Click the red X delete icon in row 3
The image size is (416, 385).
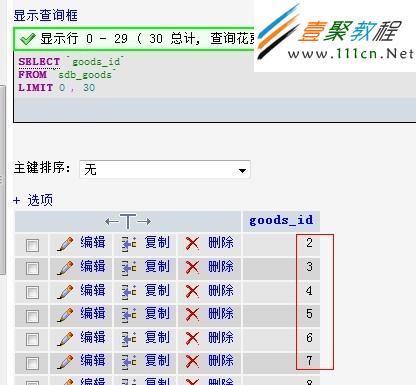[192, 268]
